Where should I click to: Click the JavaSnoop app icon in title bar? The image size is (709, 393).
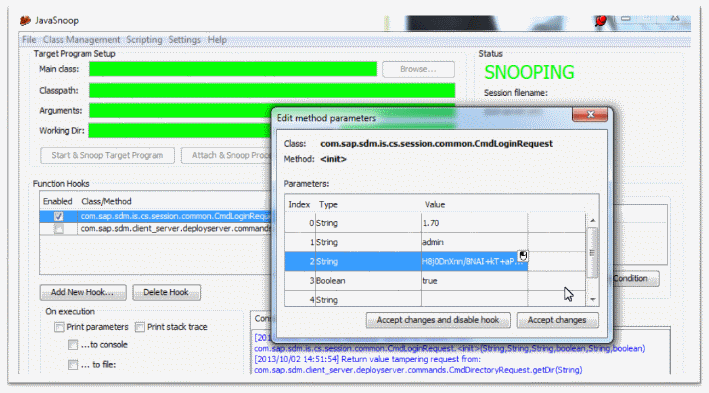(25, 20)
